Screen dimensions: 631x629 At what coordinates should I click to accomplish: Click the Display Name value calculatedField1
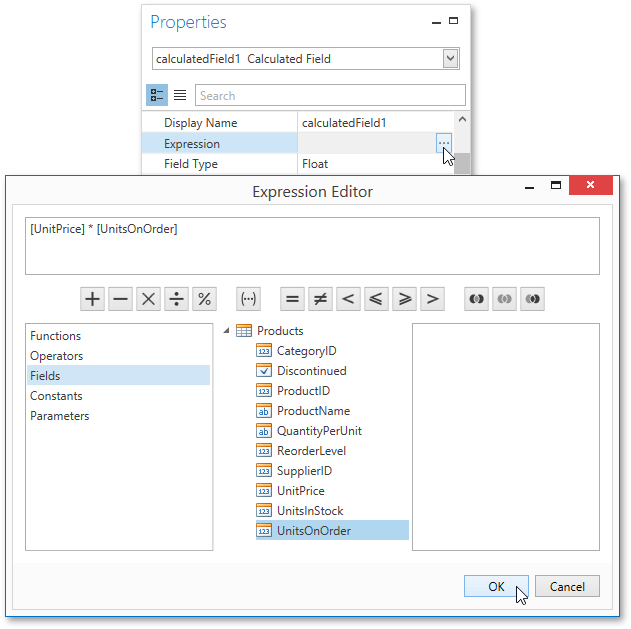[x=344, y=123]
